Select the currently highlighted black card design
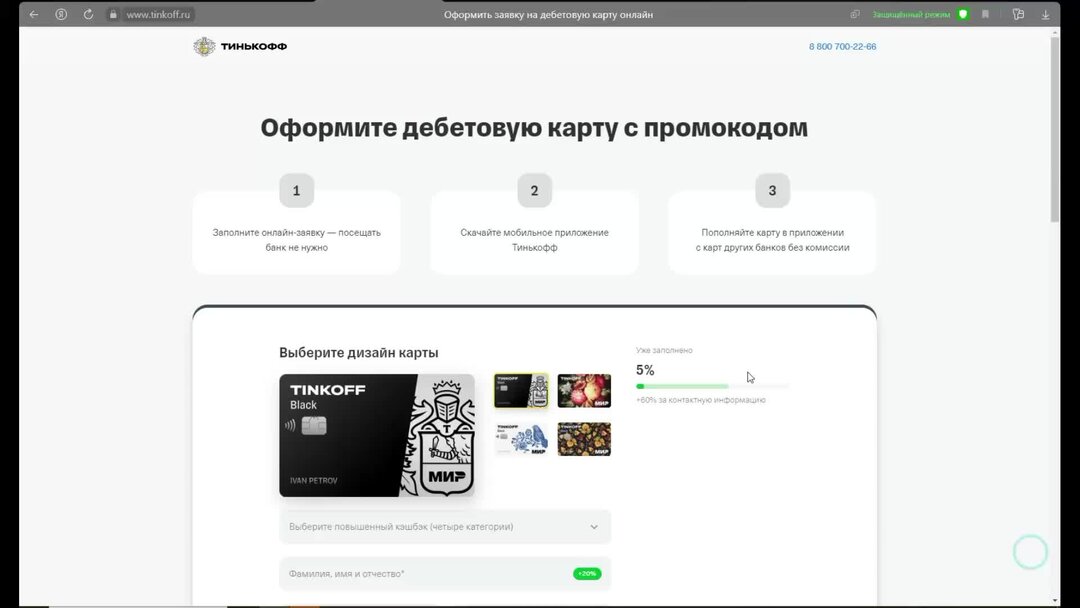 coord(520,390)
